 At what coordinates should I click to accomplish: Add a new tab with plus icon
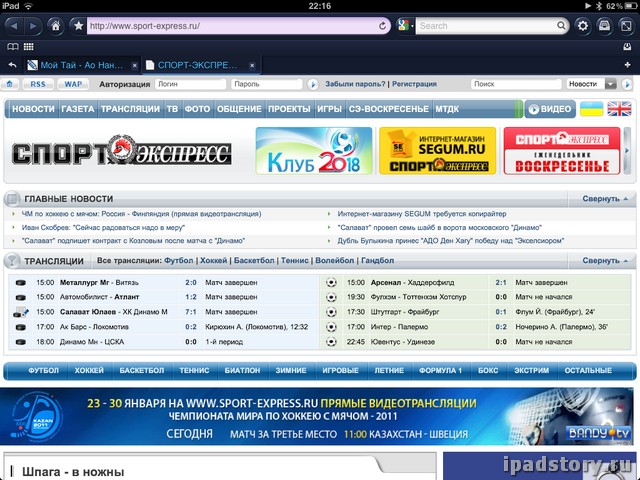[627, 65]
